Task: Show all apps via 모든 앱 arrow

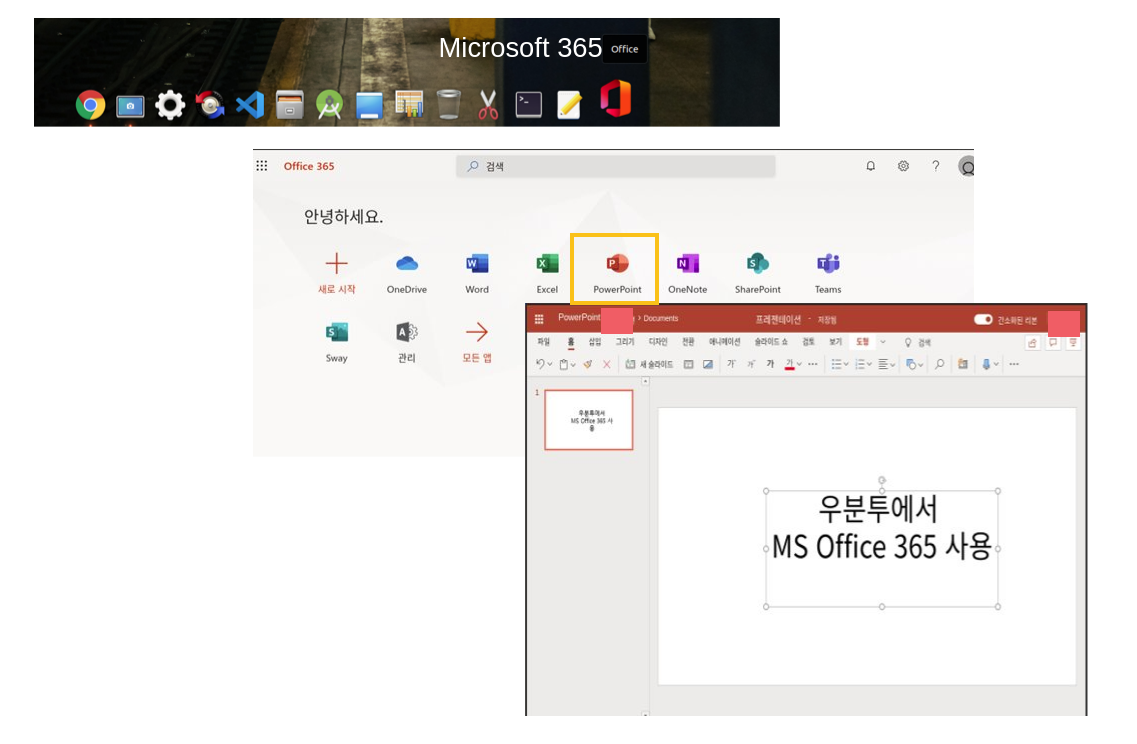Action: point(477,332)
